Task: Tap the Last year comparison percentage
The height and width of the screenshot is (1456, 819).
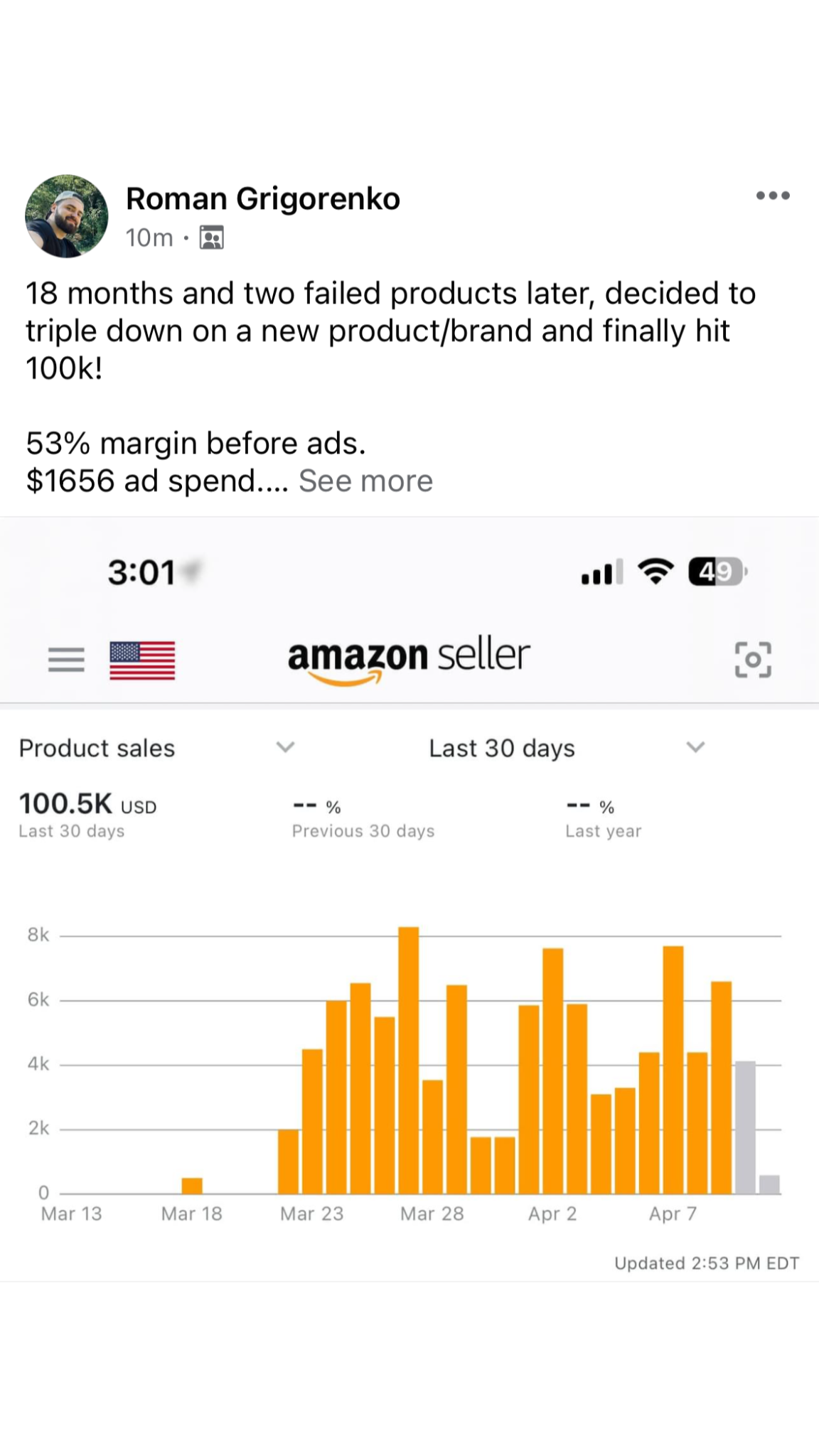Action: click(x=590, y=806)
